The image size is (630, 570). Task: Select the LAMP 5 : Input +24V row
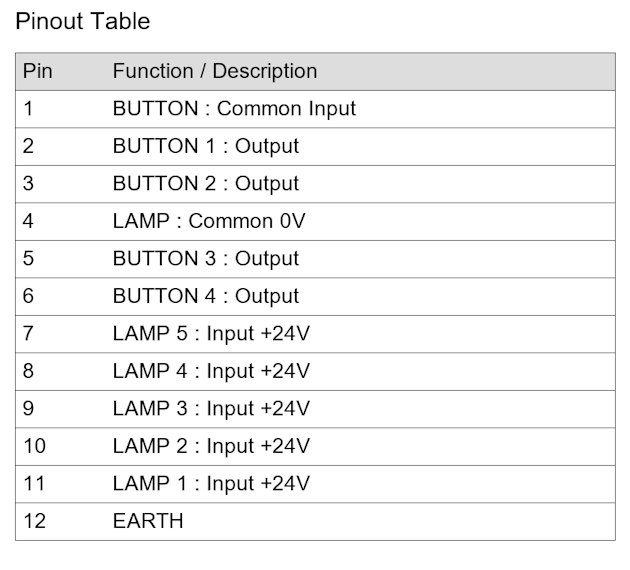(x=315, y=334)
